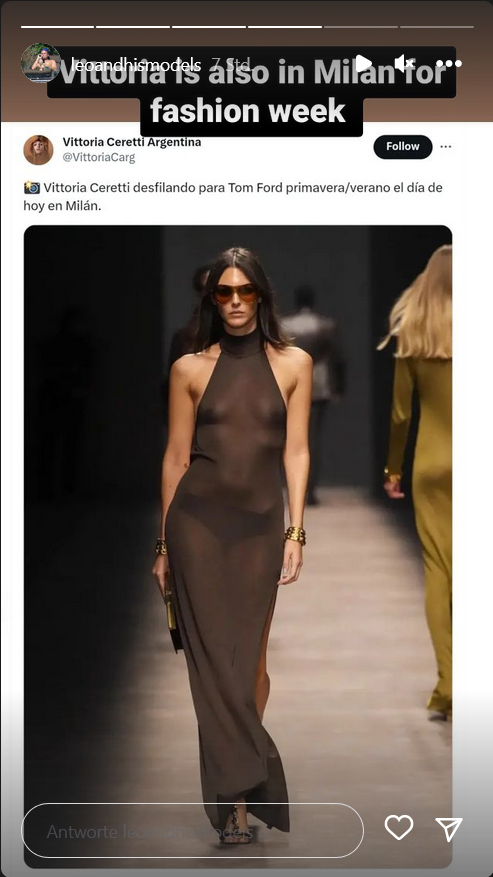Toggle the muted sound icon

pos(404,63)
